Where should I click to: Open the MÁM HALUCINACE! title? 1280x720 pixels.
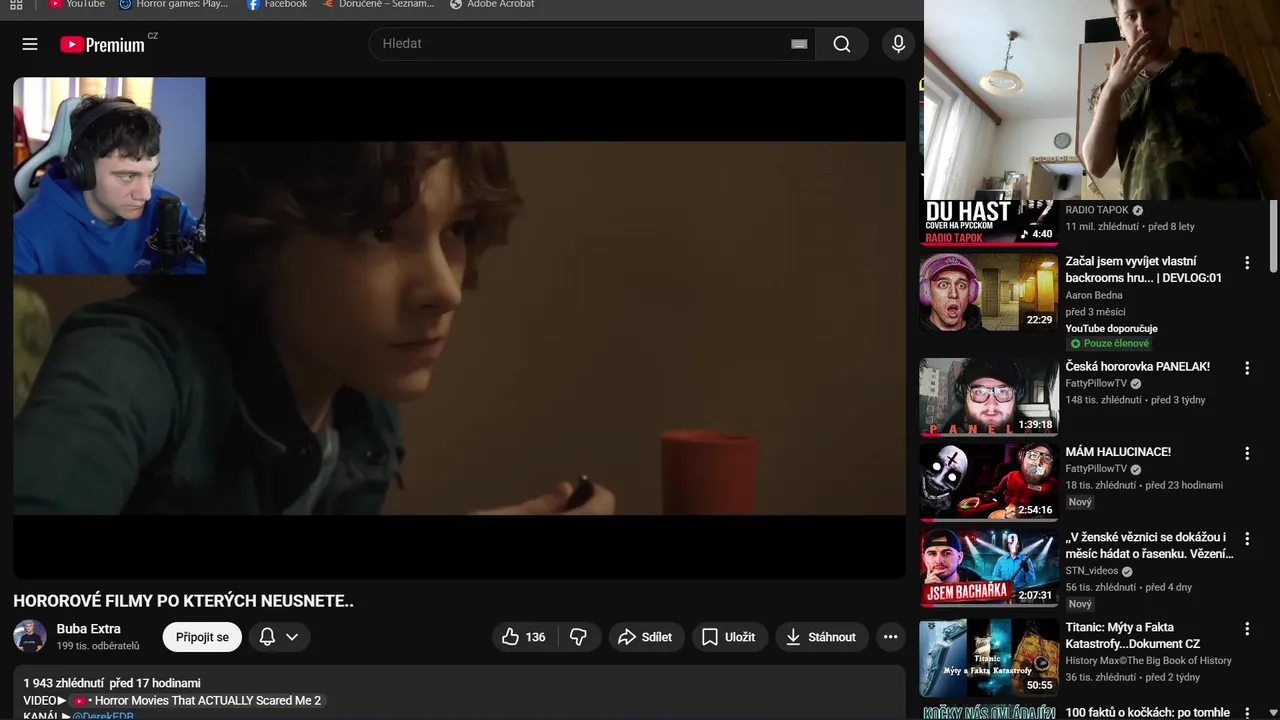pyautogui.click(x=1118, y=452)
